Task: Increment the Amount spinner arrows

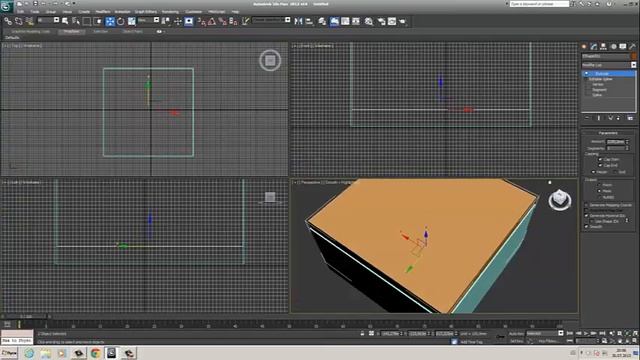Action: click(627, 142)
